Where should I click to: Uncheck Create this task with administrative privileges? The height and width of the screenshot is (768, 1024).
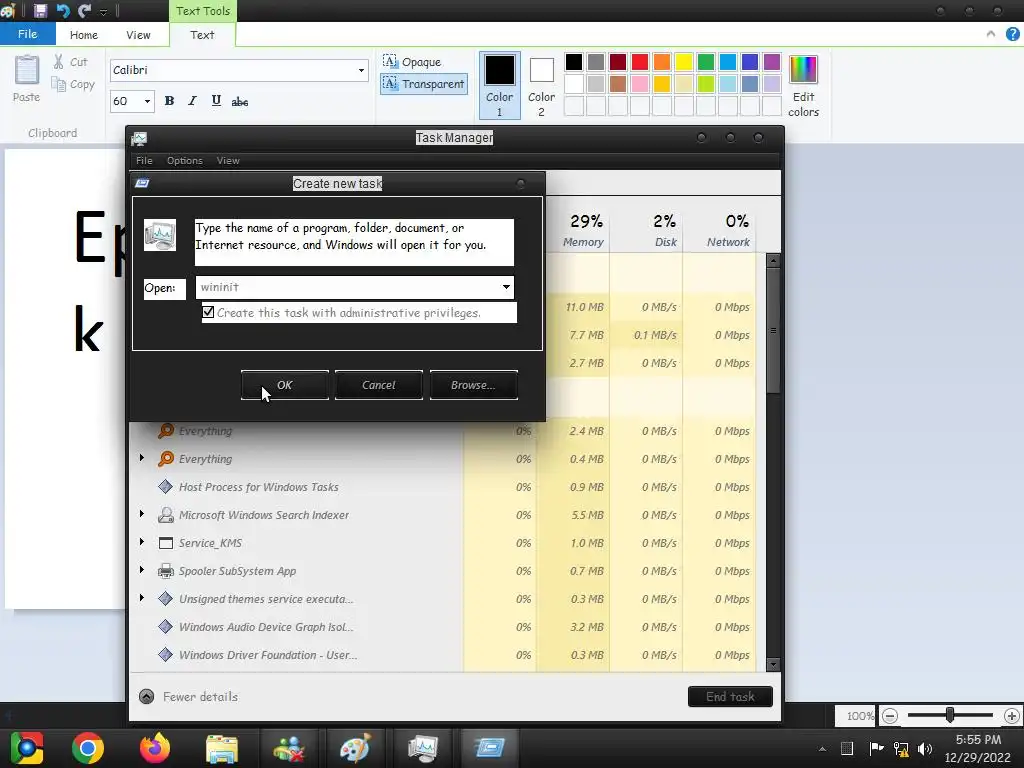pyautogui.click(x=208, y=312)
